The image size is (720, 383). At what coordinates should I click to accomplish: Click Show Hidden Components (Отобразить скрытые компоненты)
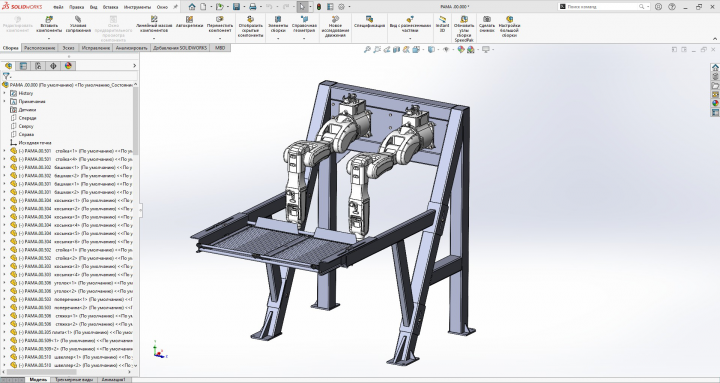[250, 27]
